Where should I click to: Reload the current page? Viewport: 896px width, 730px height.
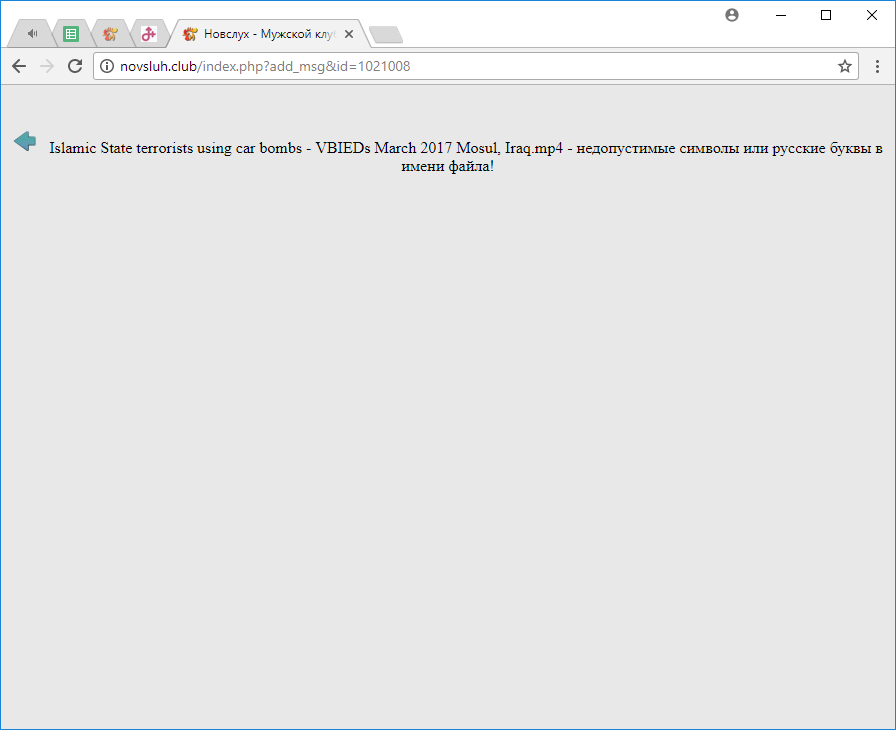(74, 66)
